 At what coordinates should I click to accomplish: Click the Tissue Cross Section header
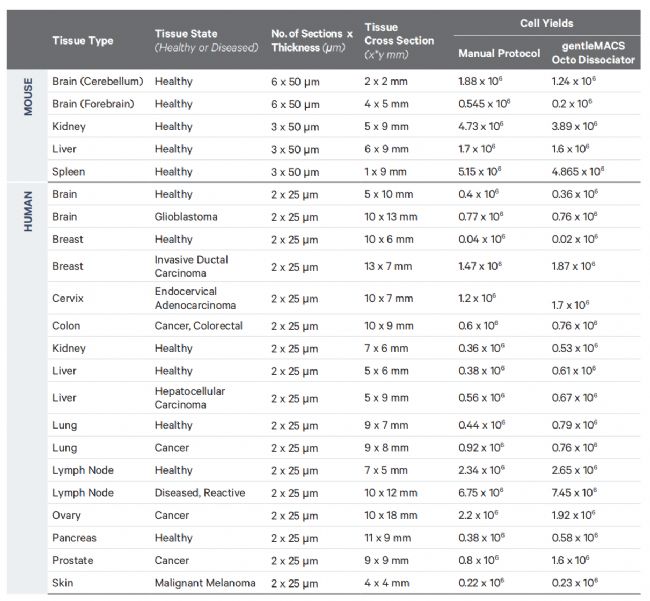coord(399,41)
